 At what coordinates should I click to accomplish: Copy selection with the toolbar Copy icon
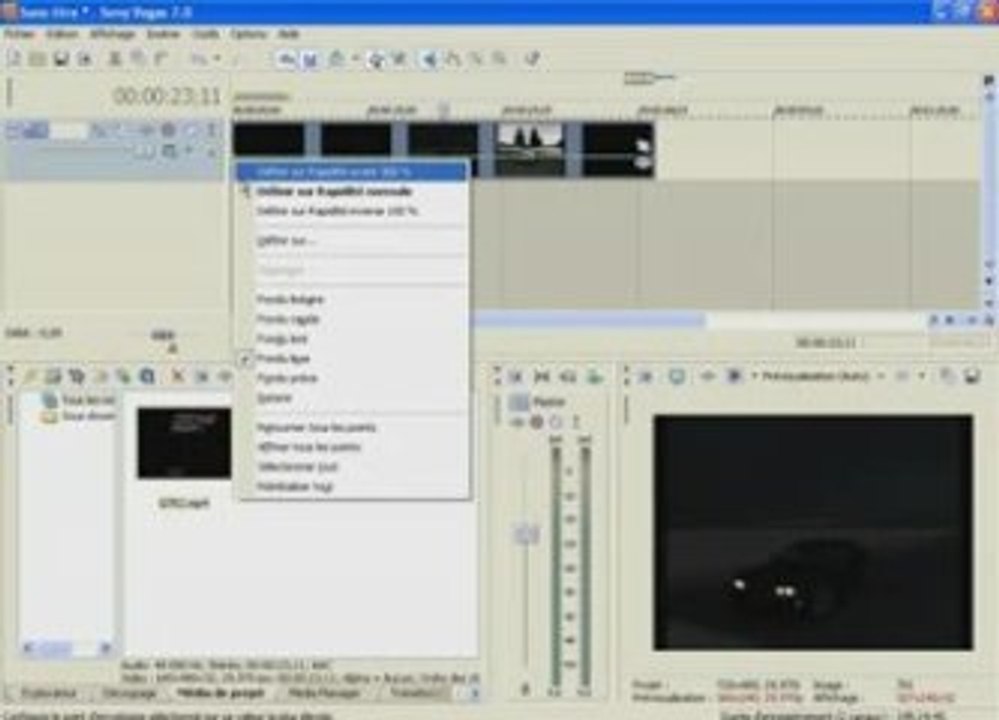[x=138, y=59]
